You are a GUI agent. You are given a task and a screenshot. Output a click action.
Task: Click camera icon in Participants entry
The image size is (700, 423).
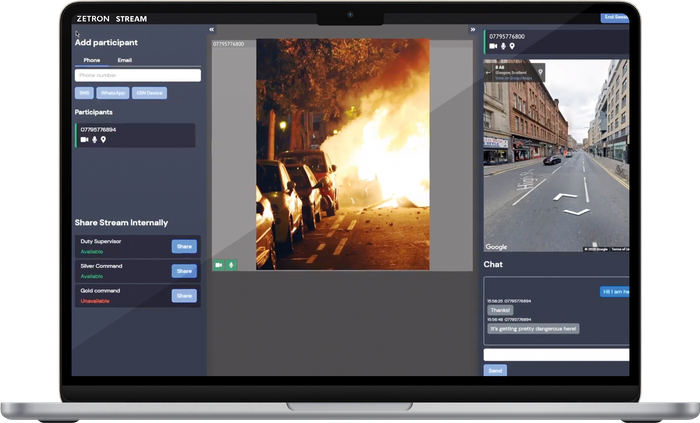pos(84,139)
